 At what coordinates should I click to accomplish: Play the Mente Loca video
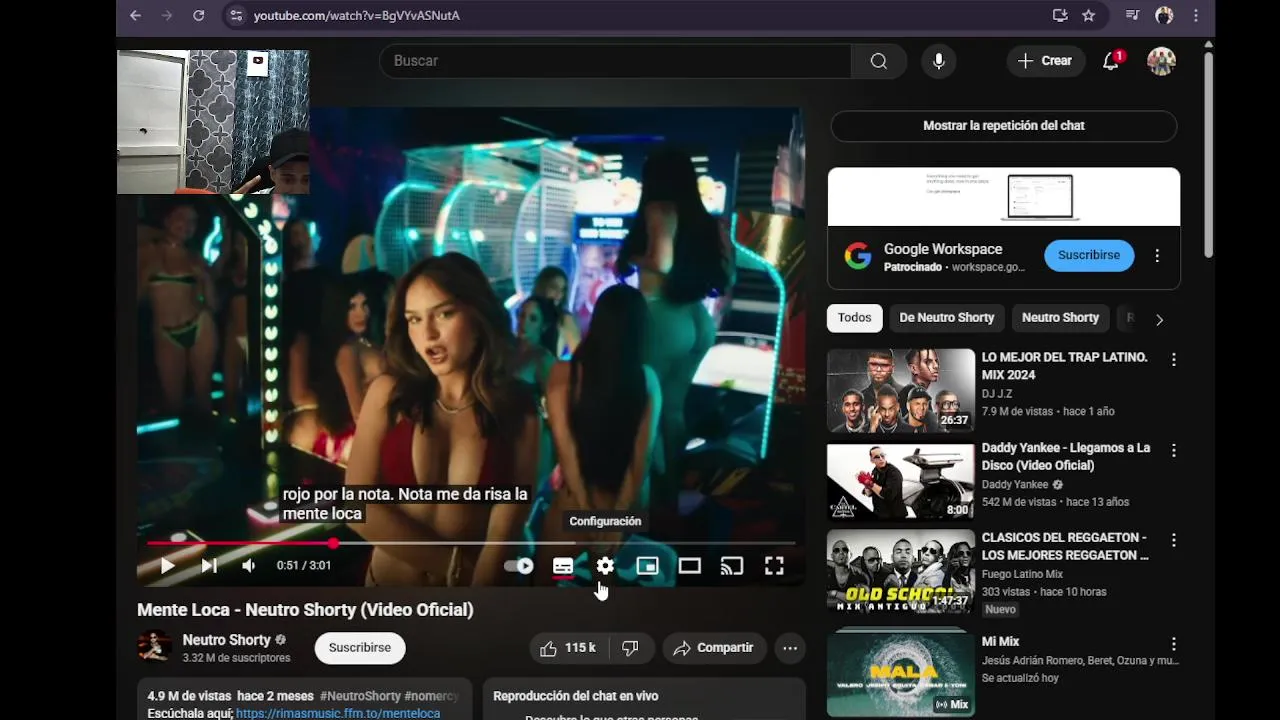coord(167,566)
